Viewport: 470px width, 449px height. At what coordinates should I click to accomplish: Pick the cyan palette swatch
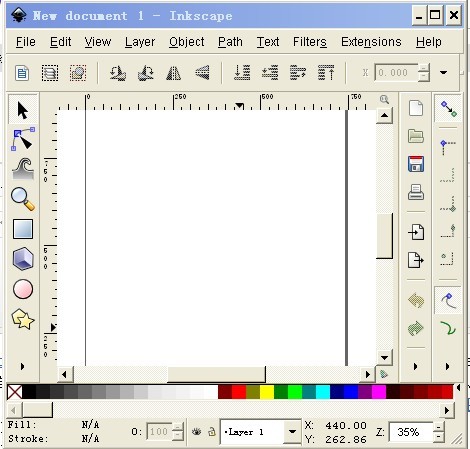point(323,392)
